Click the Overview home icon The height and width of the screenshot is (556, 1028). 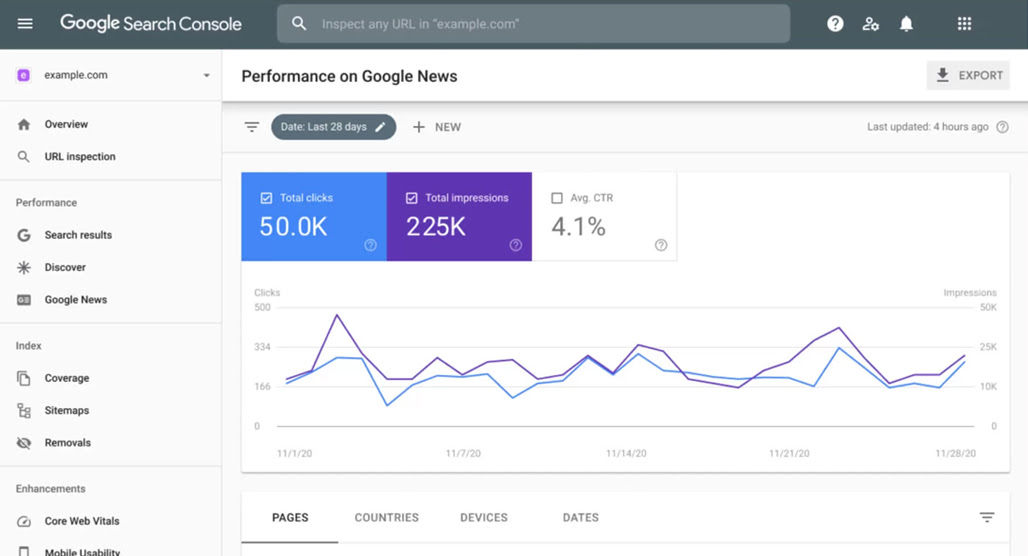(x=24, y=125)
